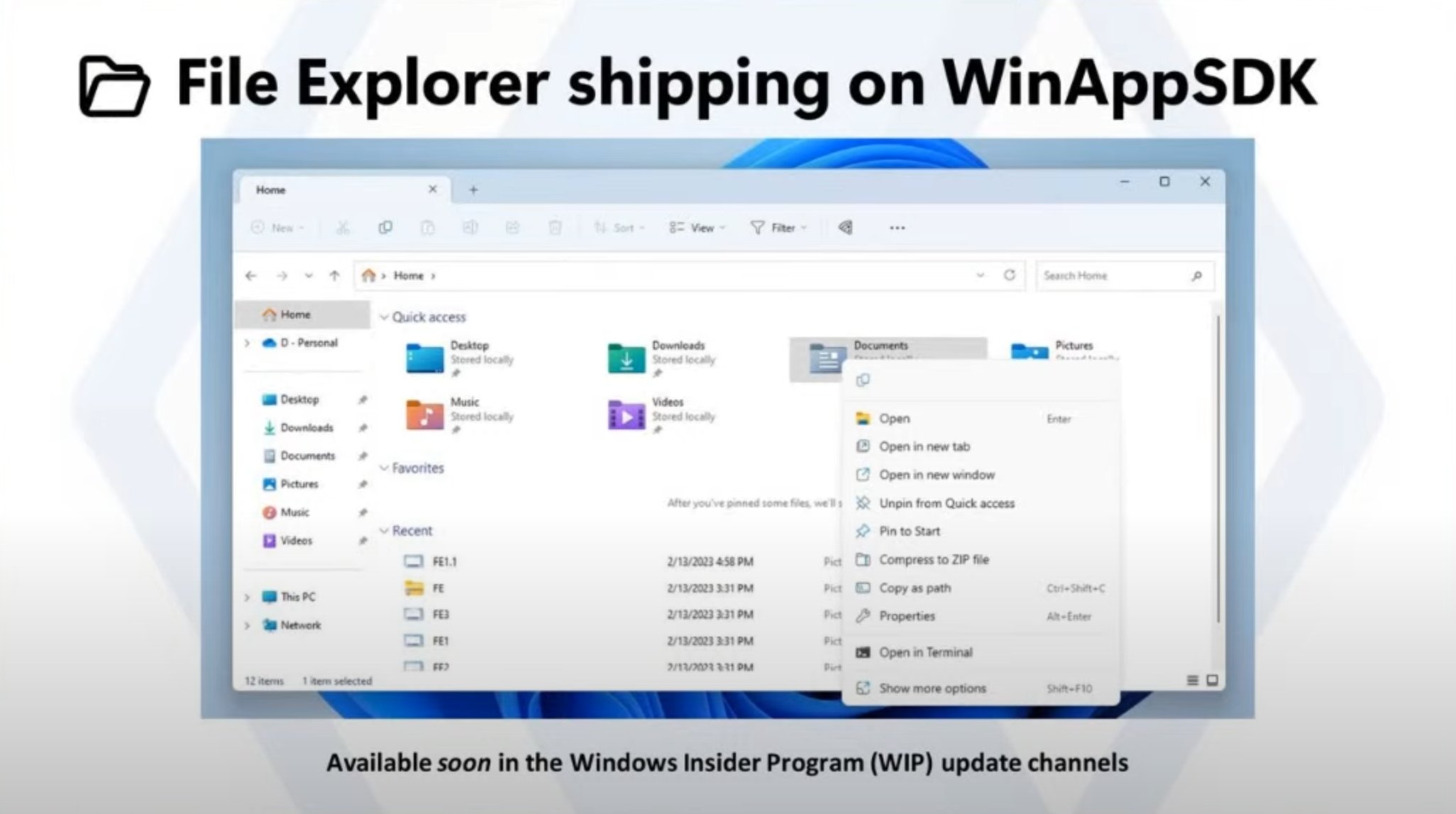Select Pin to Start
1456x814 pixels.
[x=981, y=531]
